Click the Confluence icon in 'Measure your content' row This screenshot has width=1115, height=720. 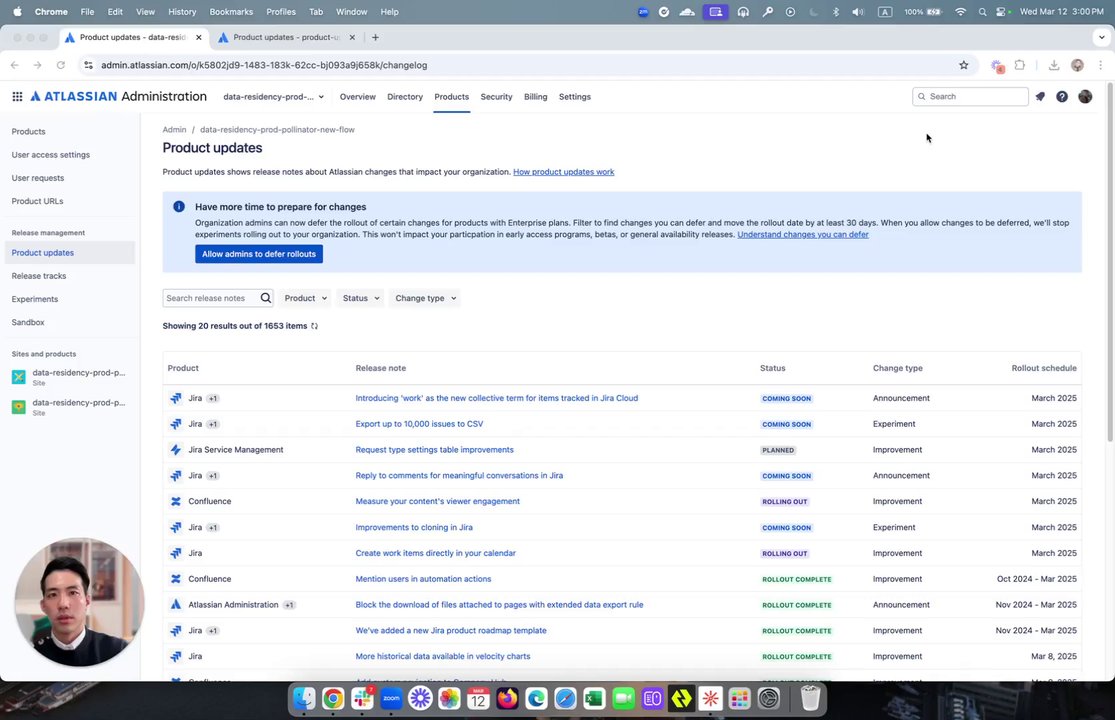coord(176,502)
